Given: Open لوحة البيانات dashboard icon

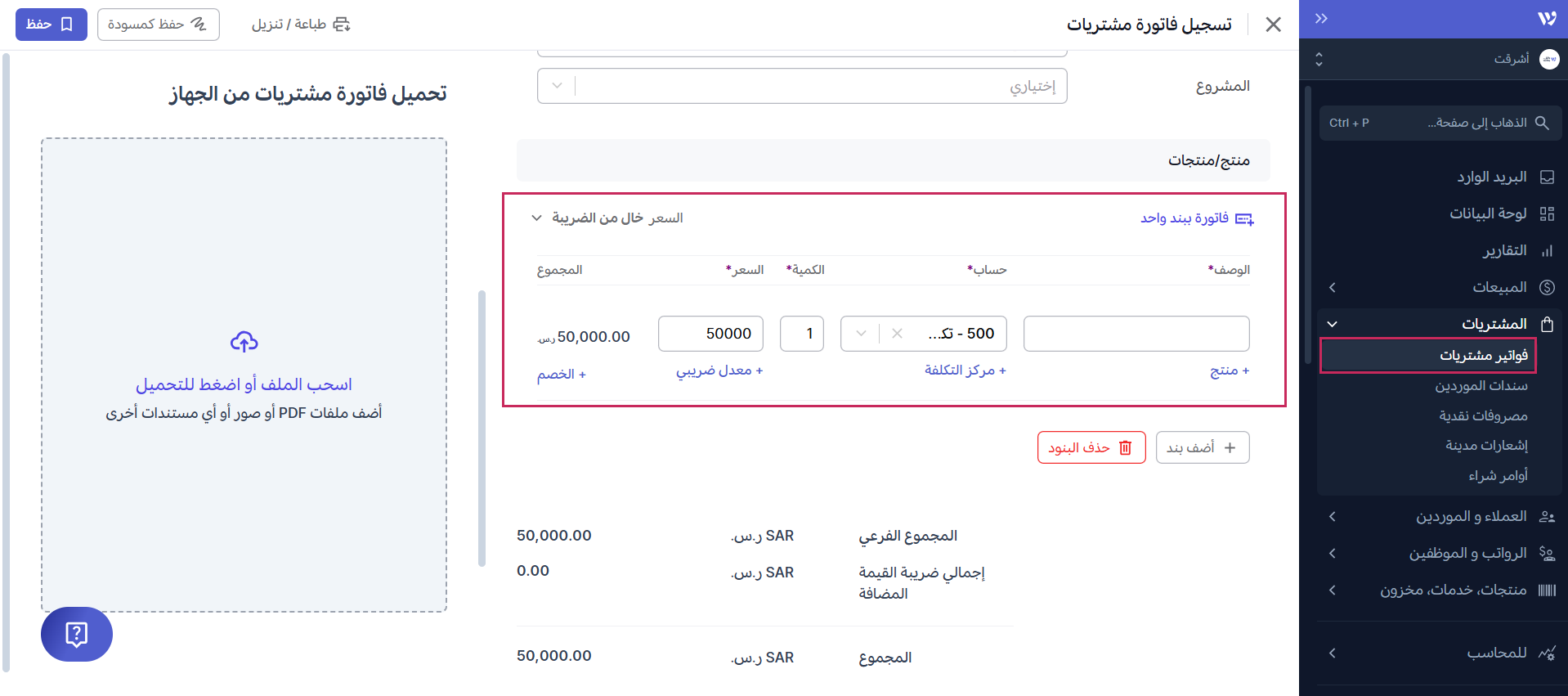Looking at the screenshot, I should (x=1546, y=213).
